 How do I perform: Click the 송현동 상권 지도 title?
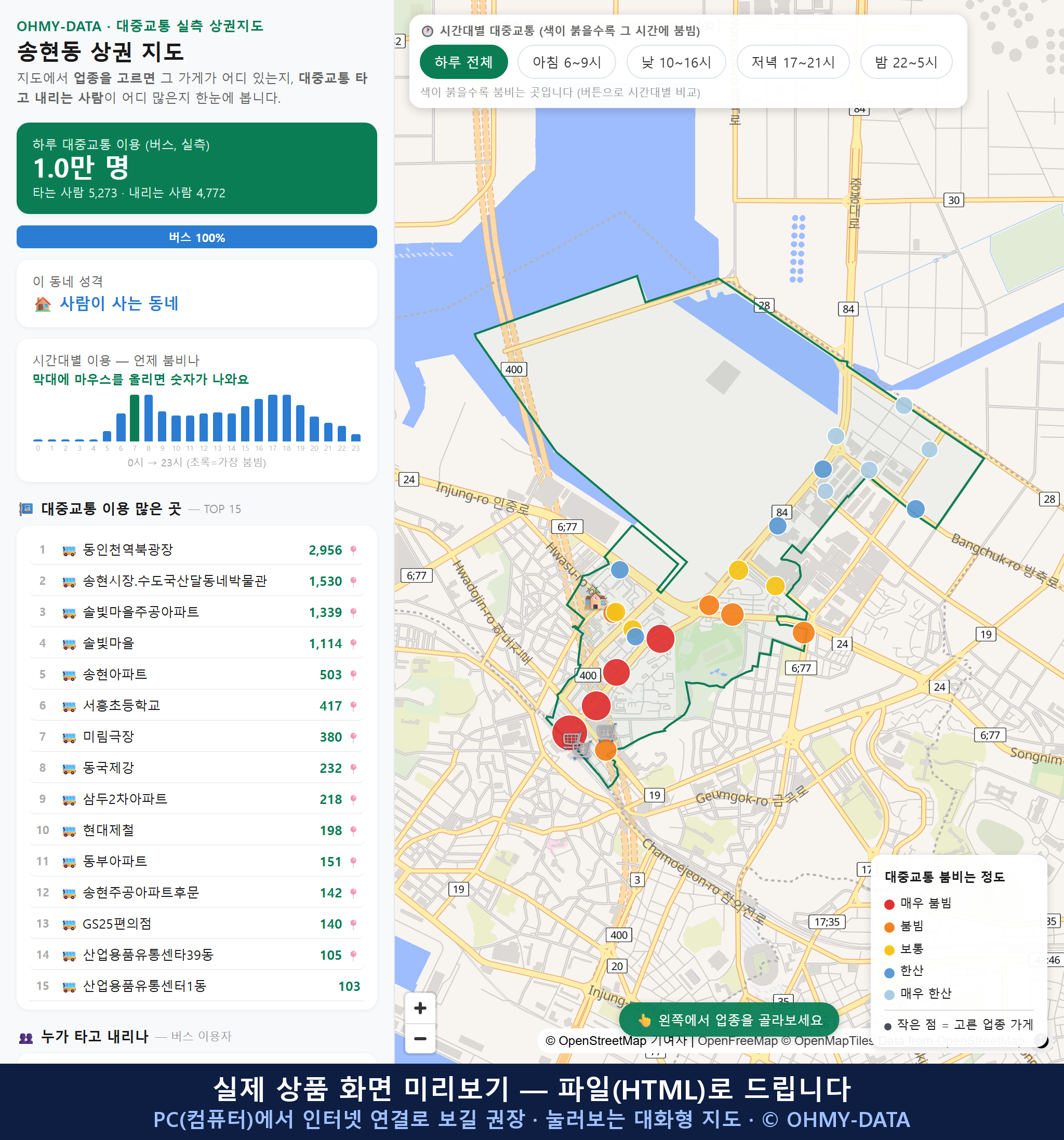pos(100,51)
